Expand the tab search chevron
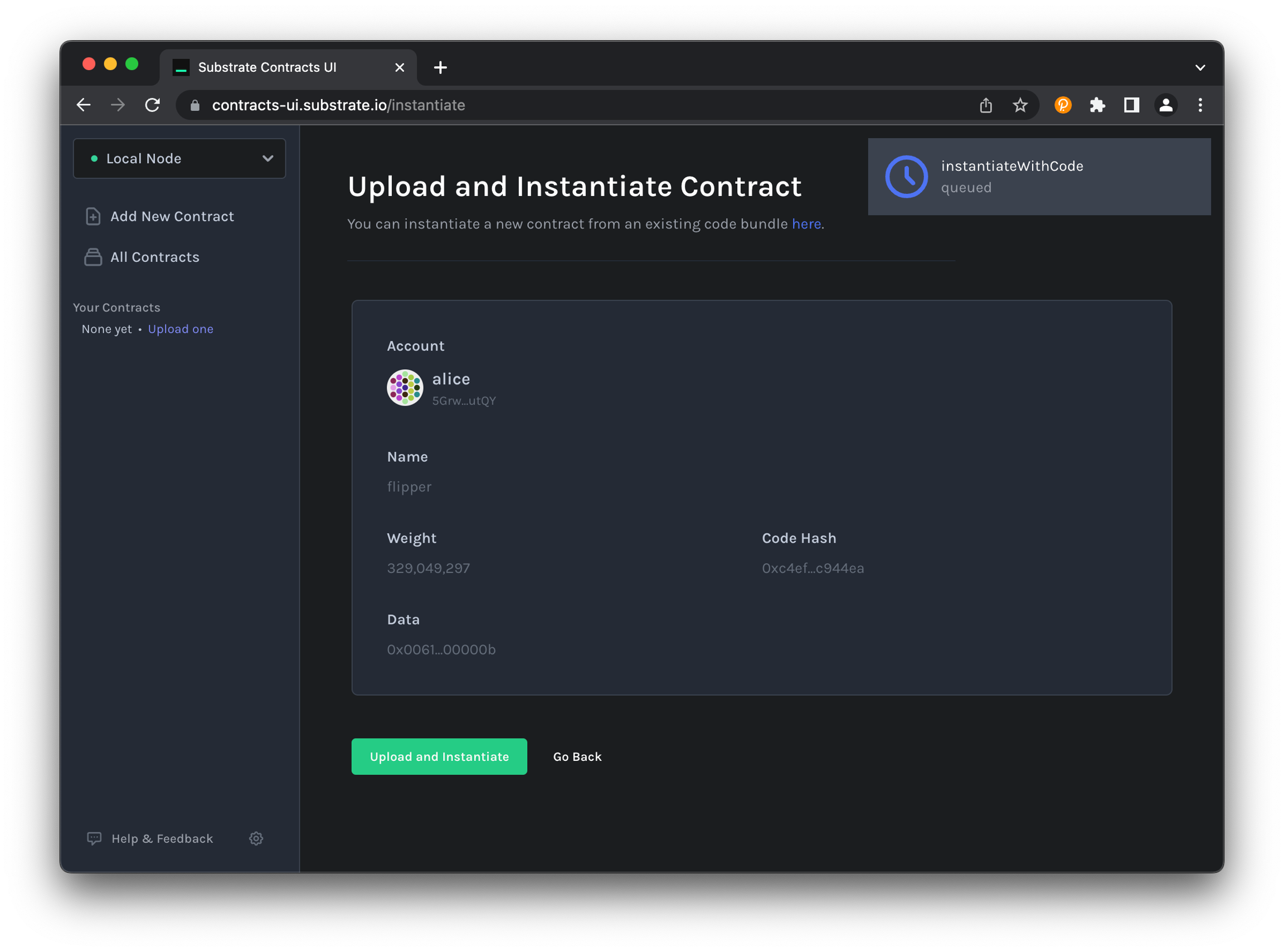1284x952 pixels. tap(1200, 67)
